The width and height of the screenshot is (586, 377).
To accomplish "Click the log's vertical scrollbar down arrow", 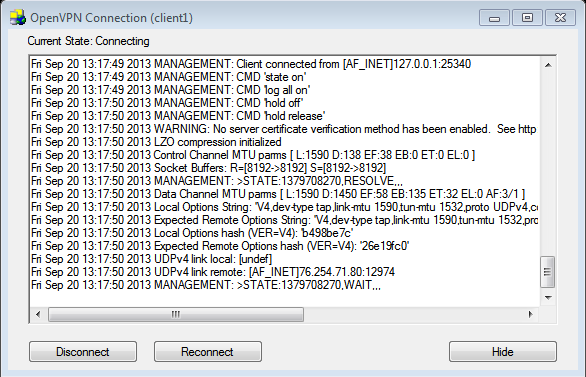I will [548, 297].
